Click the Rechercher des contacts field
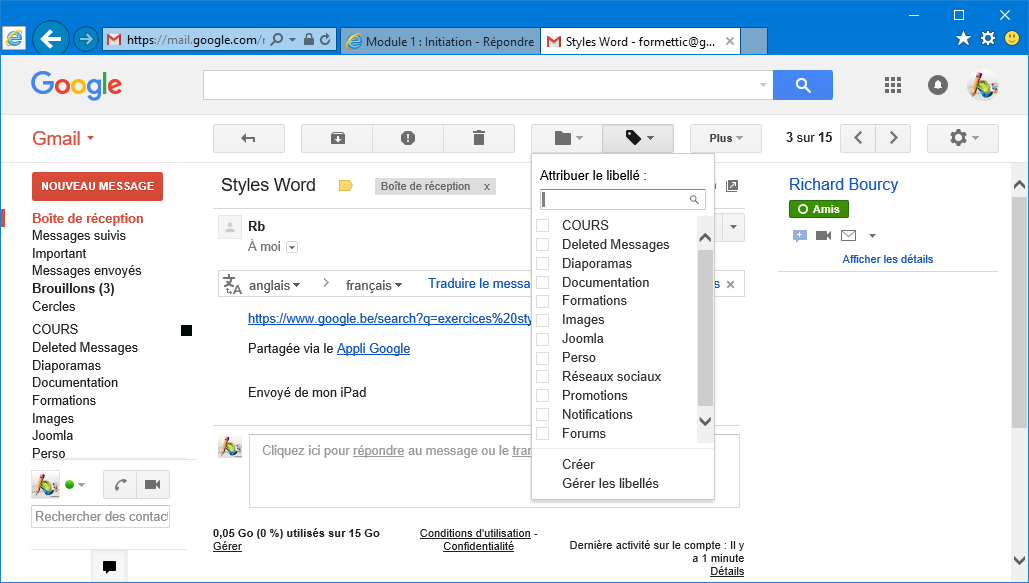Screen dimensions: 1029x583 100,517
